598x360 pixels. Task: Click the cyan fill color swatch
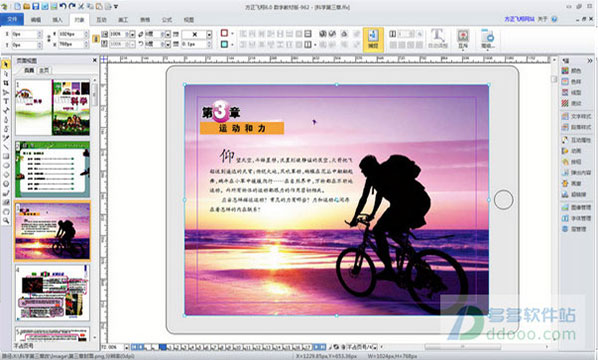pos(224,44)
